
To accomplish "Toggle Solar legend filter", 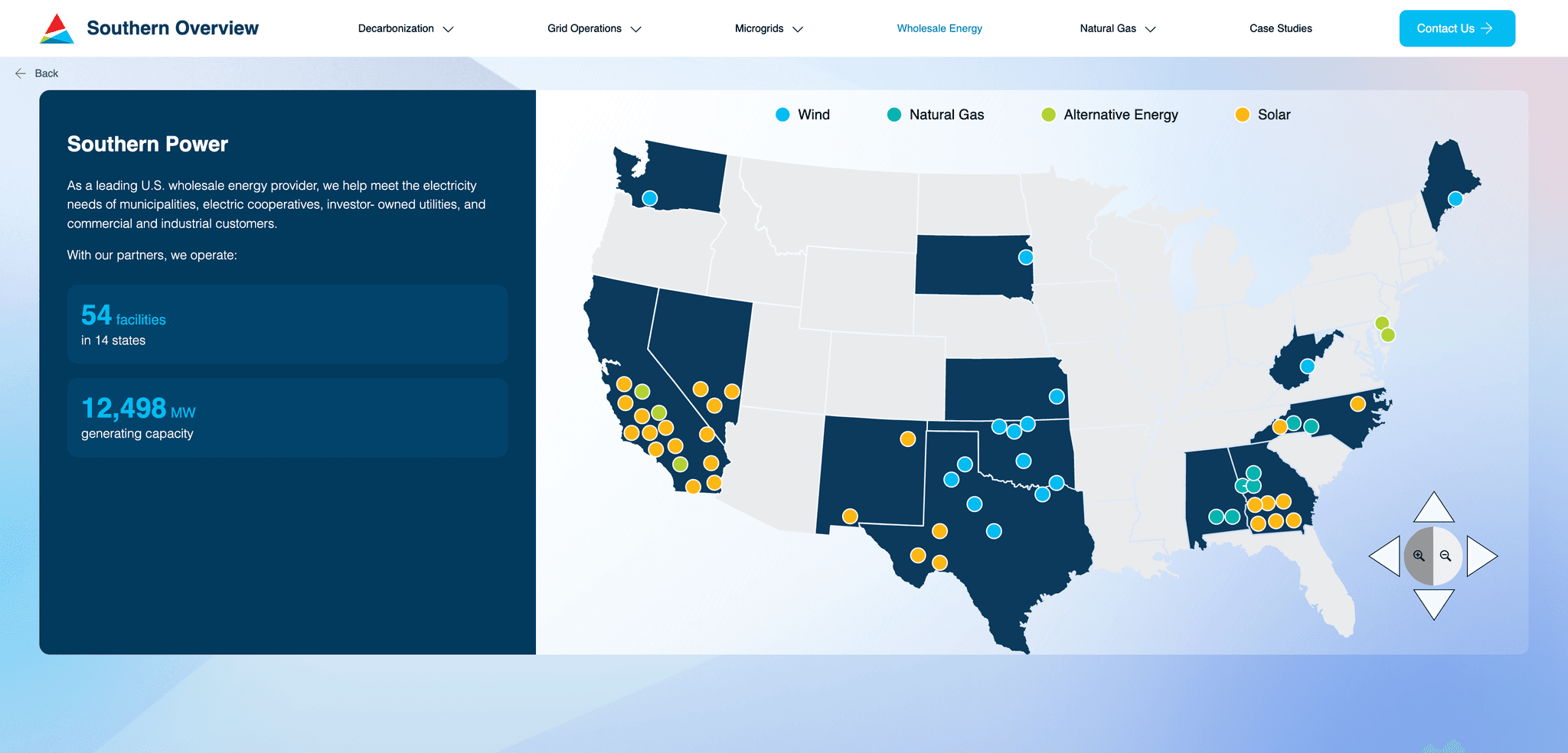I will point(1263,115).
